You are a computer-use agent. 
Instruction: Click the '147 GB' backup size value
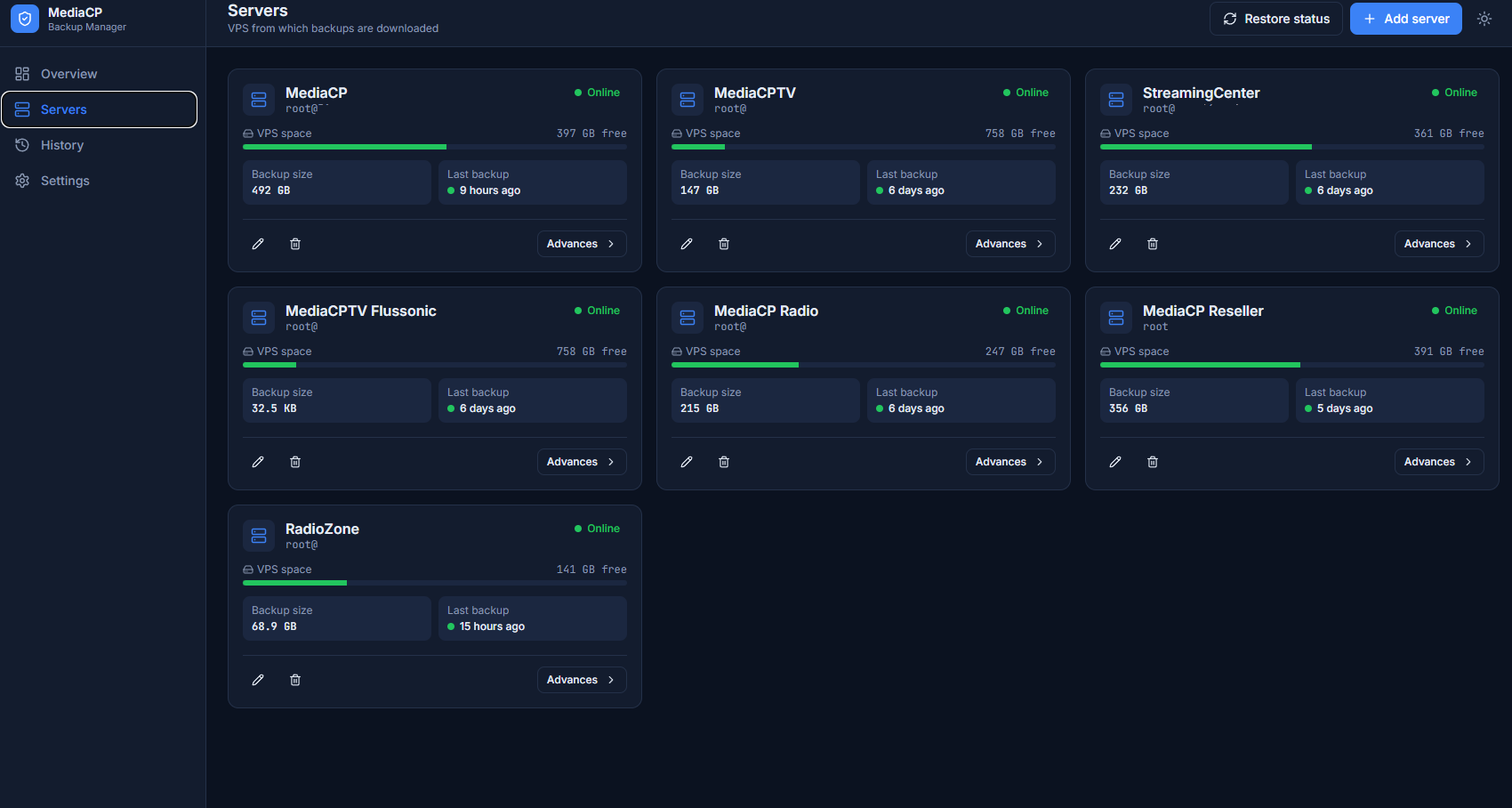tap(700, 190)
